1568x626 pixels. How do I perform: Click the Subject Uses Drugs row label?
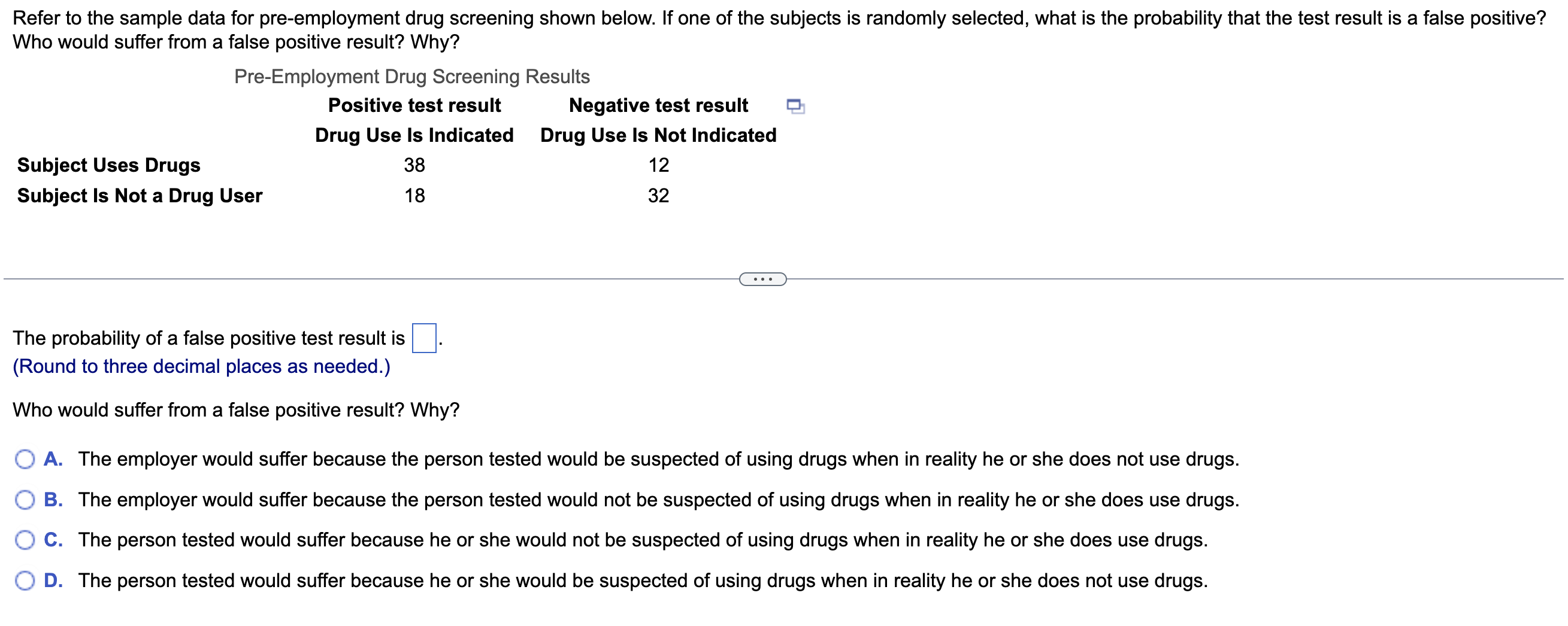tap(108, 164)
